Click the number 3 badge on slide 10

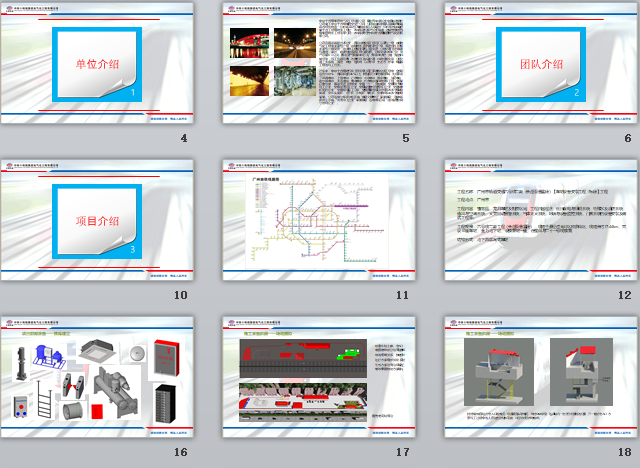click(x=132, y=250)
